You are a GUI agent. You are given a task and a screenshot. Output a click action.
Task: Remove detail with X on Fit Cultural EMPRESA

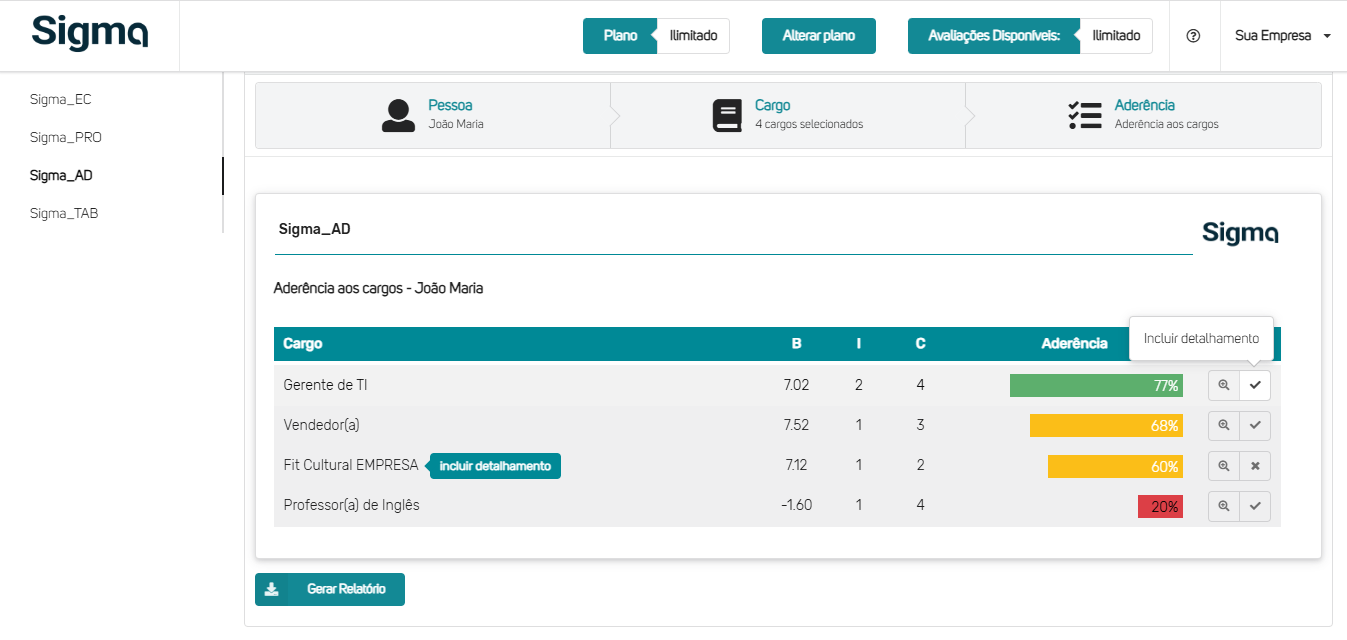click(x=1255, y=465)
